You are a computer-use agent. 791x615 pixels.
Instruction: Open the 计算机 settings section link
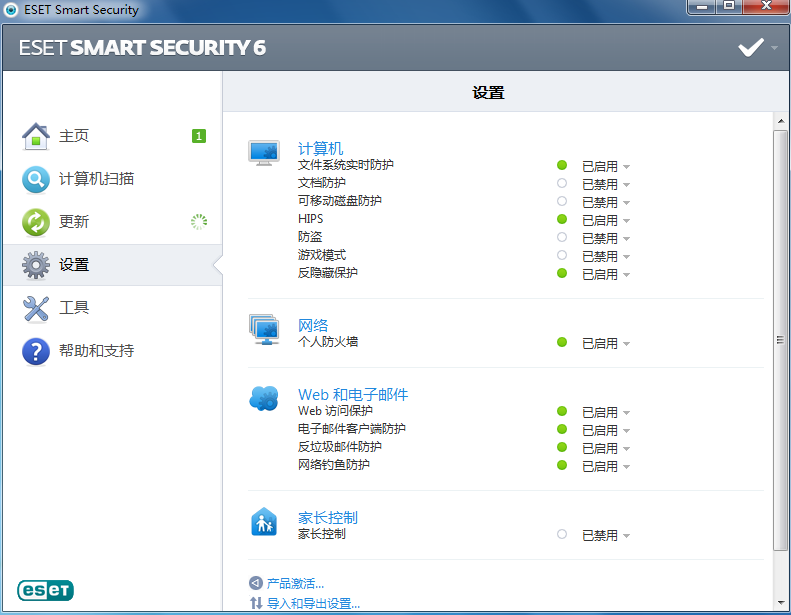pos(320,148)
